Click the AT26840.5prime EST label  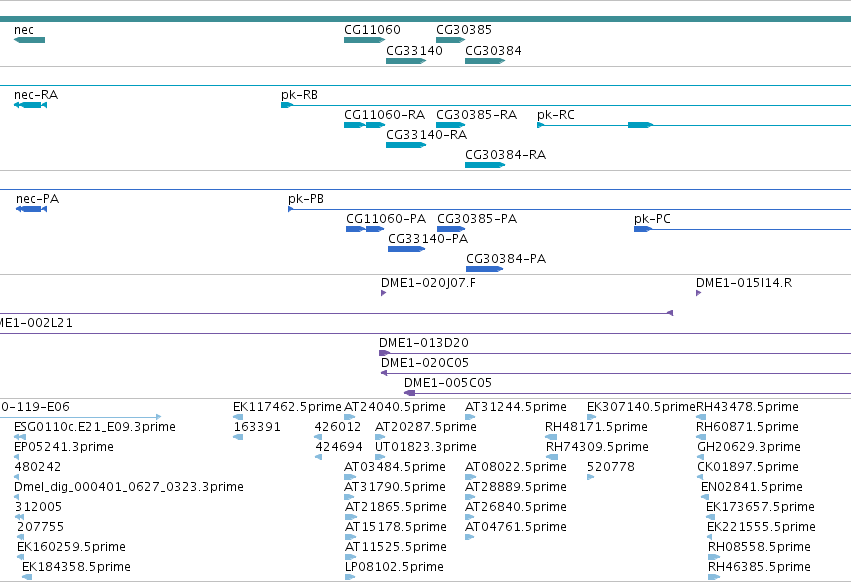pos(516,507)
